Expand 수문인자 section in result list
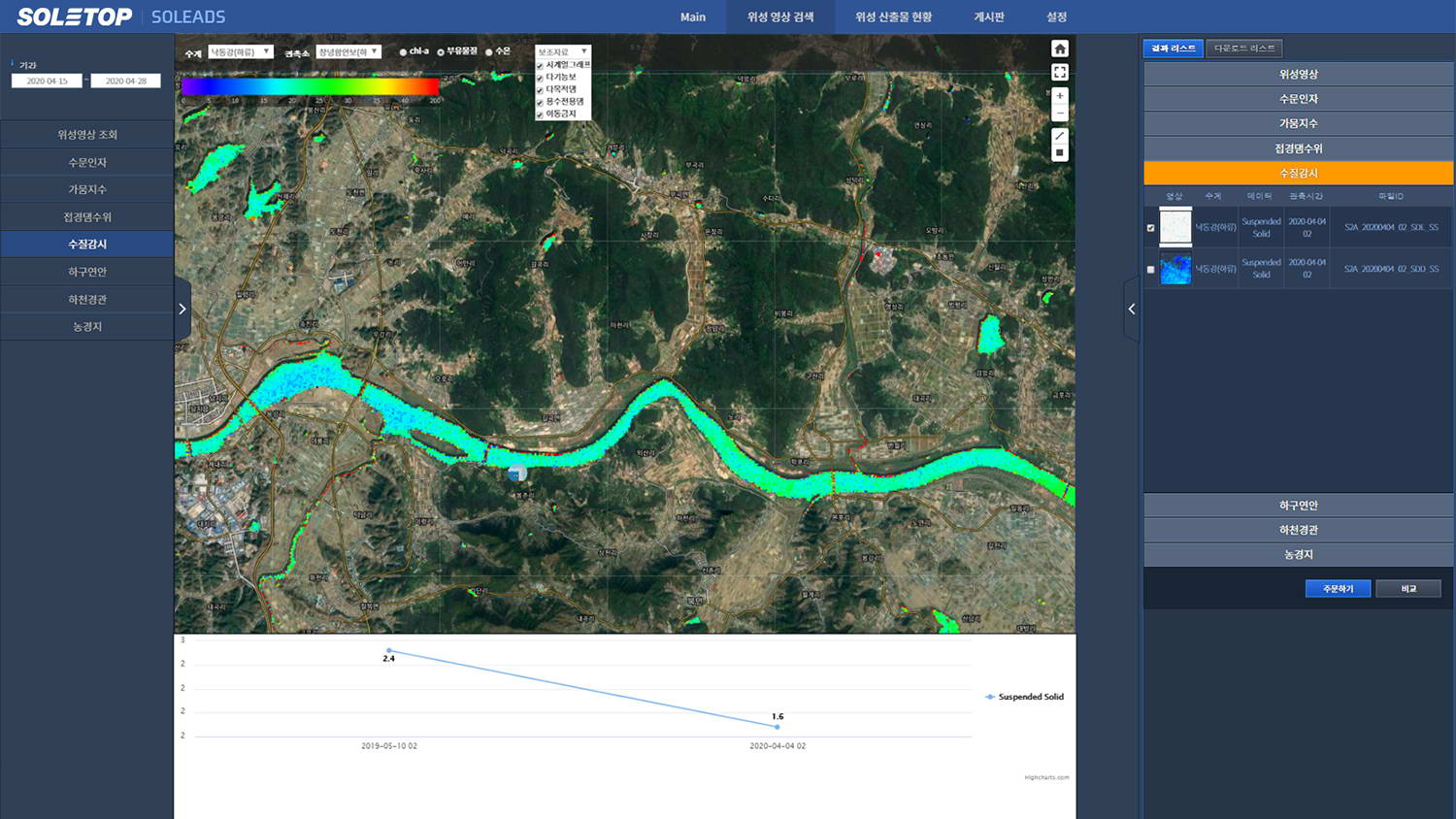Viewport: 1456px width, 819px height. [1298, 99]
